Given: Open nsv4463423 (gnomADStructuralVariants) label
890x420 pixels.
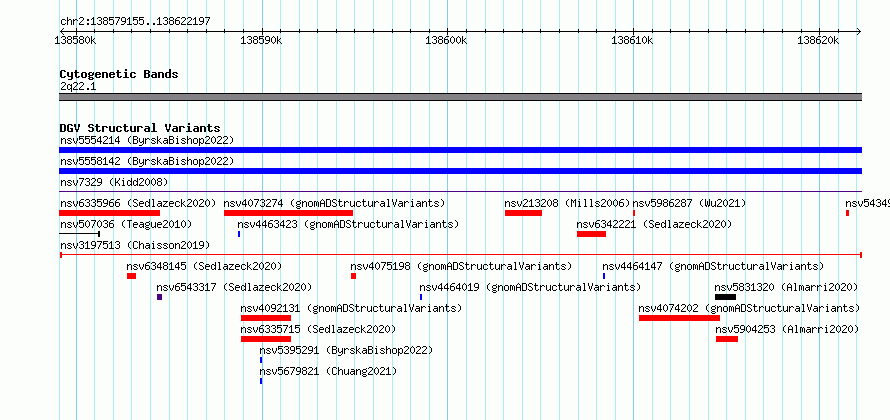Looking at the screenshot, I should click(348, 224).
